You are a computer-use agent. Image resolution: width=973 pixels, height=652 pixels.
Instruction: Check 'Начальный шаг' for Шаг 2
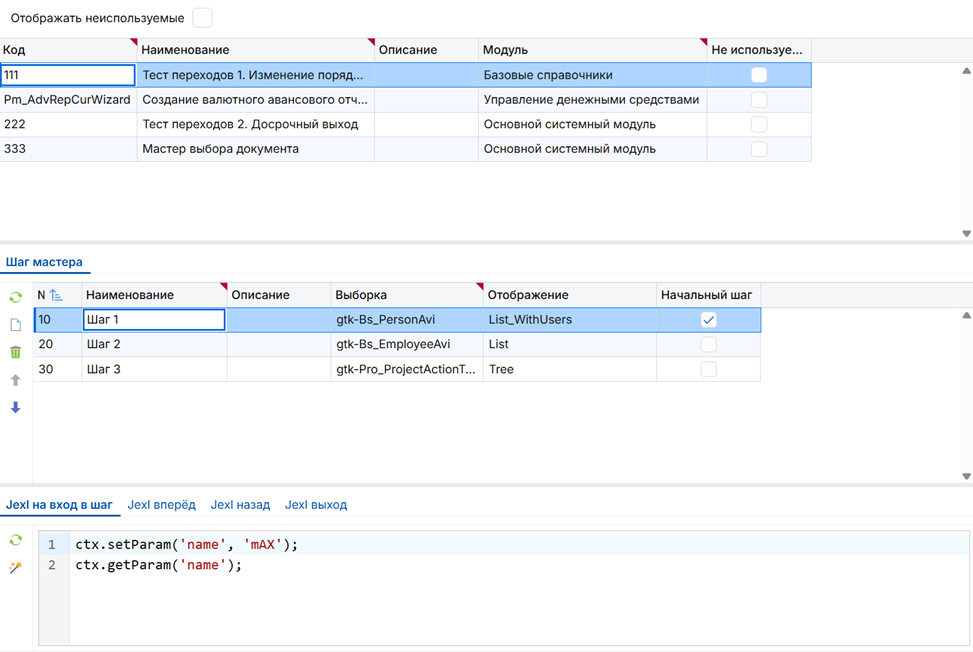[x=709, y=344]
